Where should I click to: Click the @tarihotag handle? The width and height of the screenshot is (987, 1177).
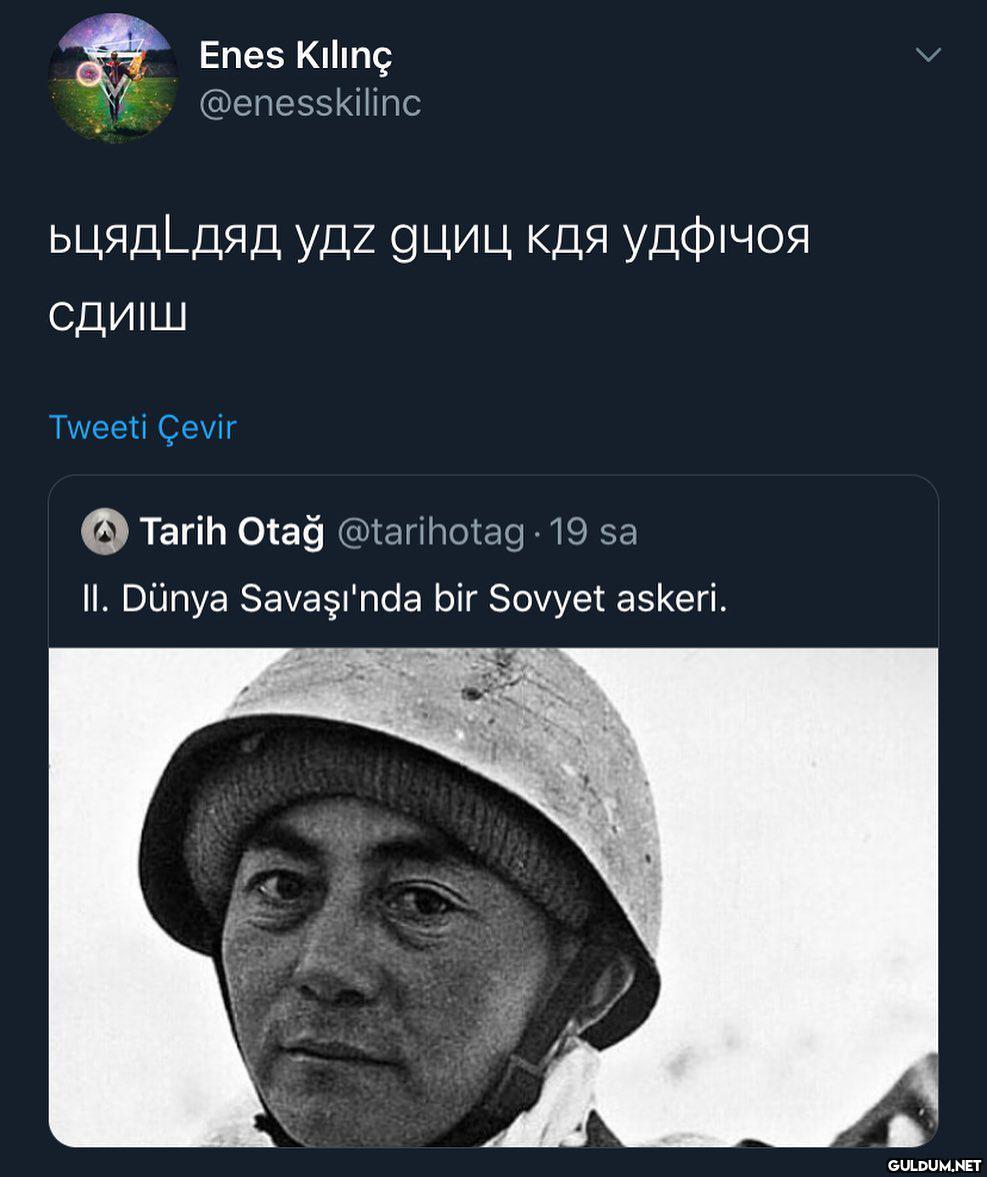[431, 532]
